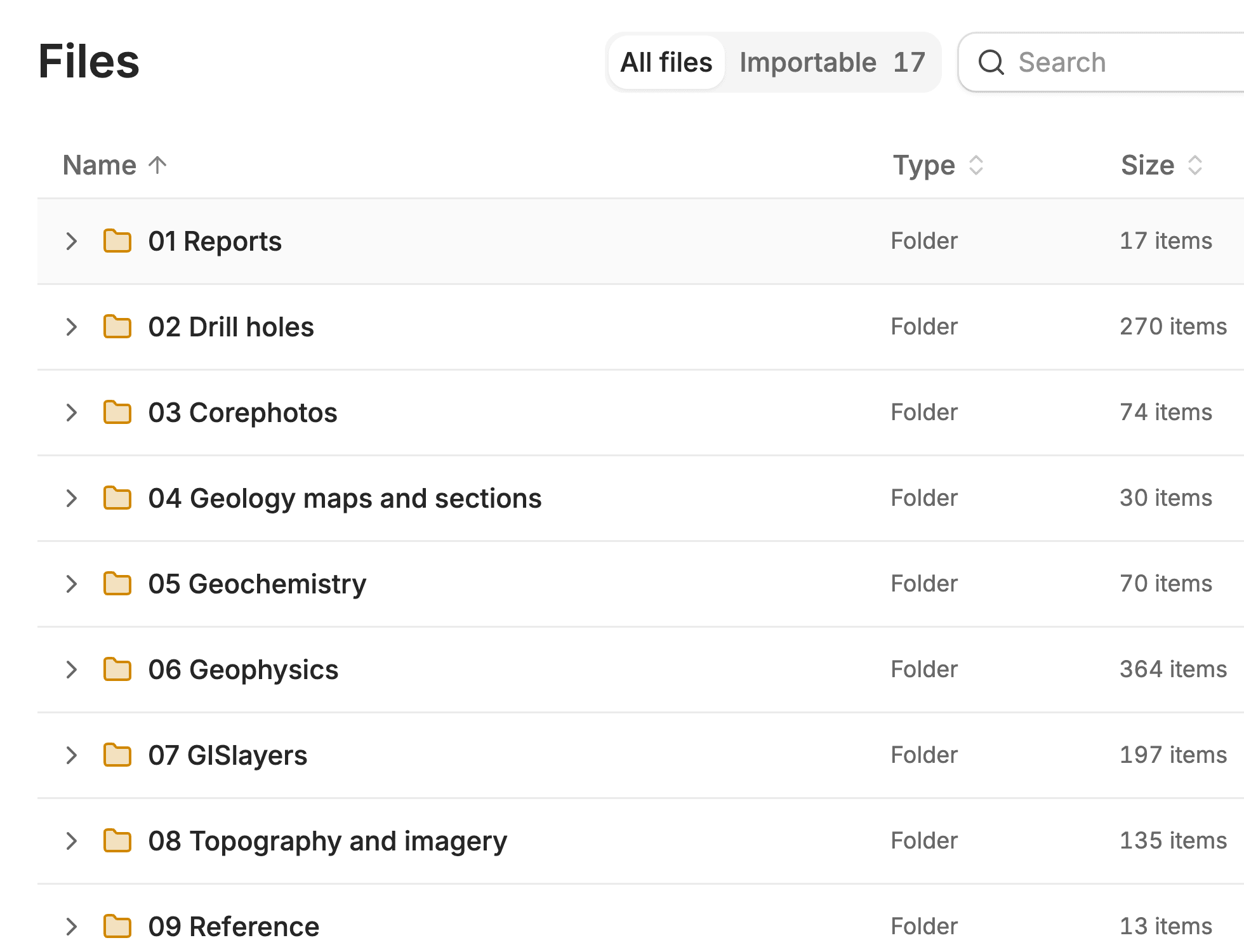Click the sort arrows next to Type
Viewport: 1244px width, 952px height.
976,165
